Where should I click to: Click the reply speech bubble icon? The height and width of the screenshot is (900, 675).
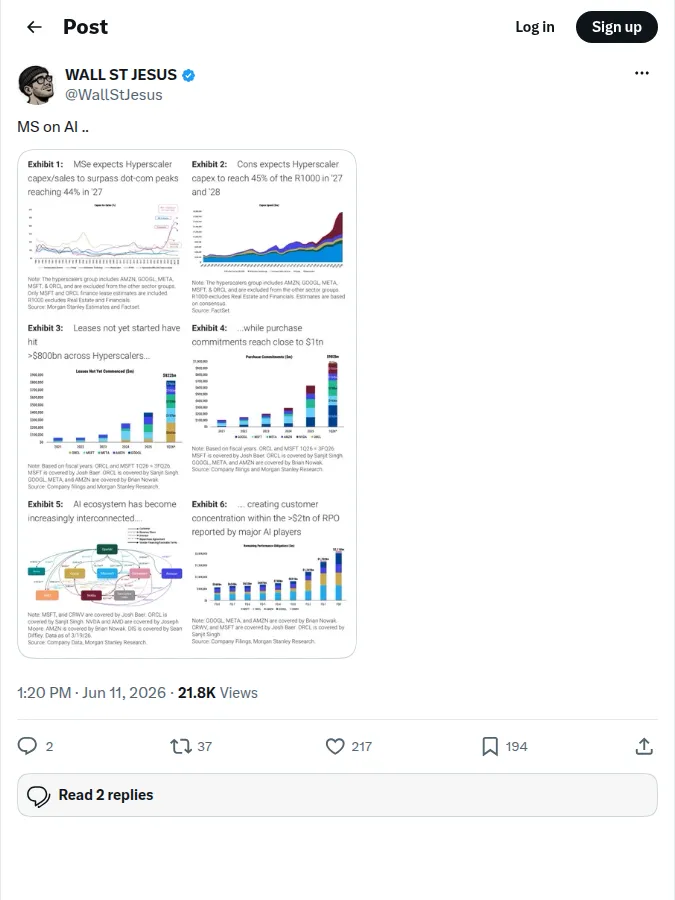(27, 746)
